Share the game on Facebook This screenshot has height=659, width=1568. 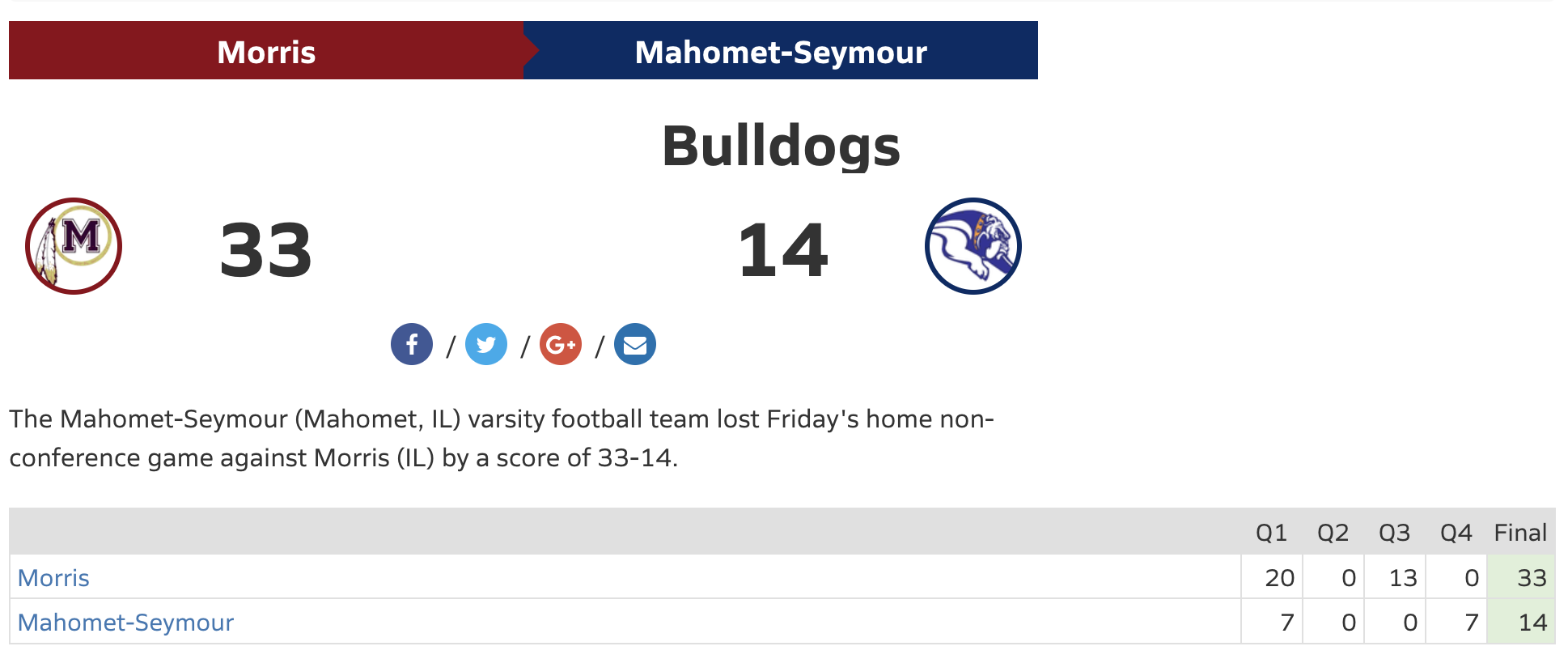pos(412,344)
